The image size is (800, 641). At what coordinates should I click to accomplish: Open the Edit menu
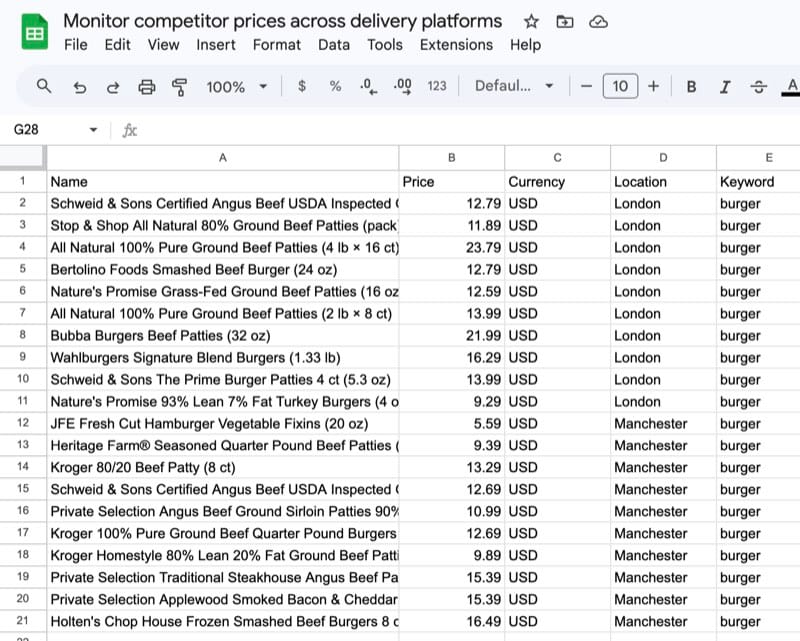tap(117, 45)
